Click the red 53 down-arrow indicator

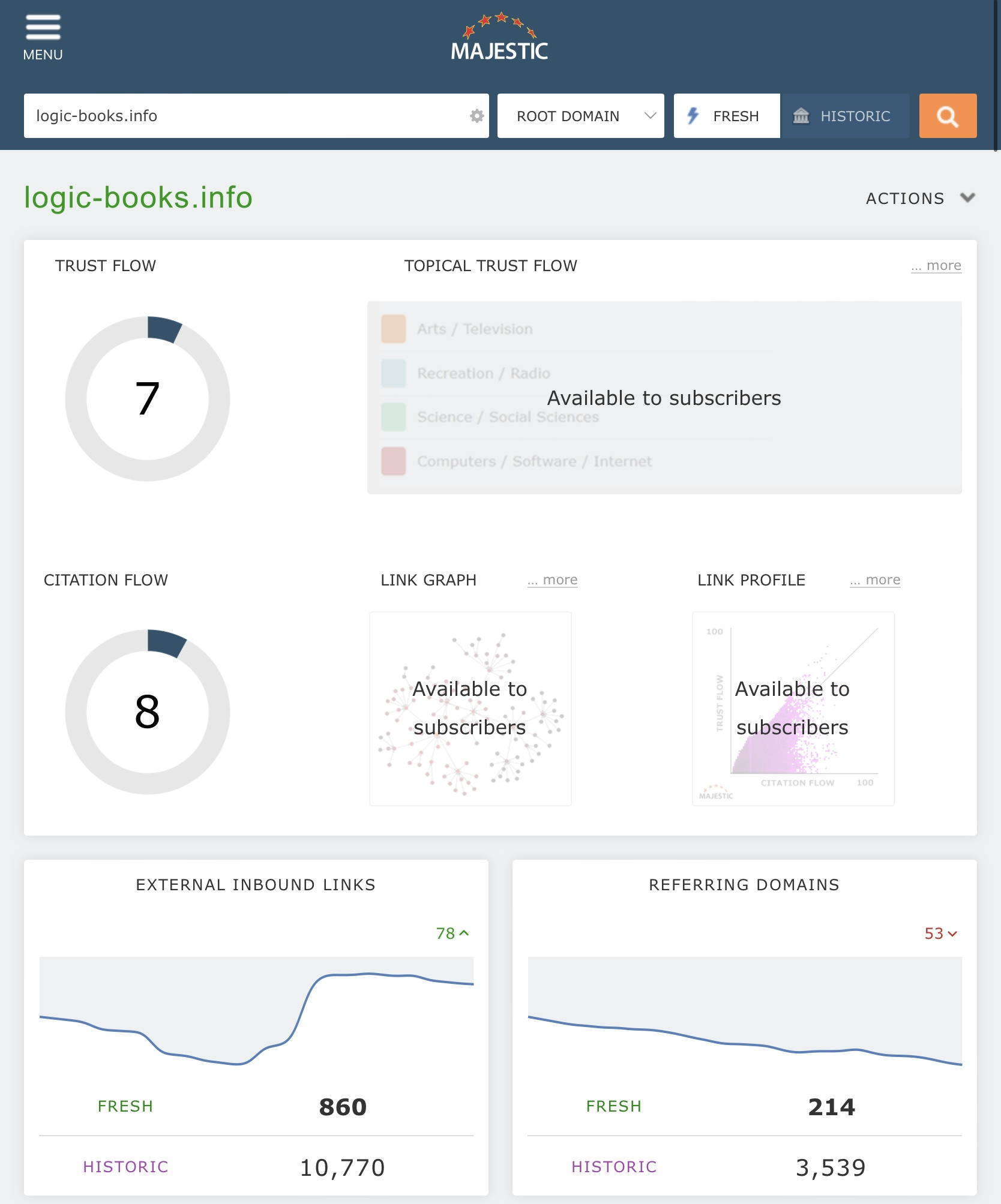click(941, 933)
